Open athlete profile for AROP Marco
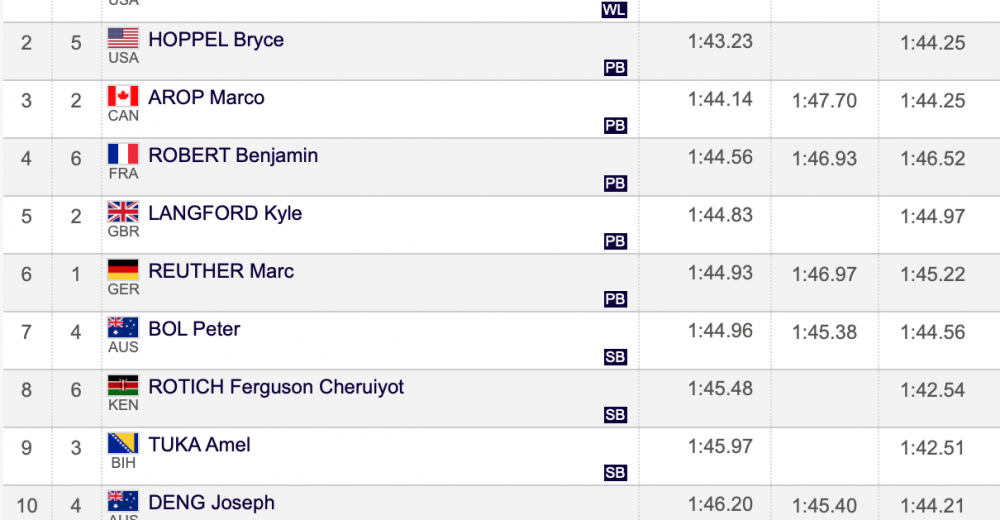Screen dimensions: 1000x520 click(206, 98)
